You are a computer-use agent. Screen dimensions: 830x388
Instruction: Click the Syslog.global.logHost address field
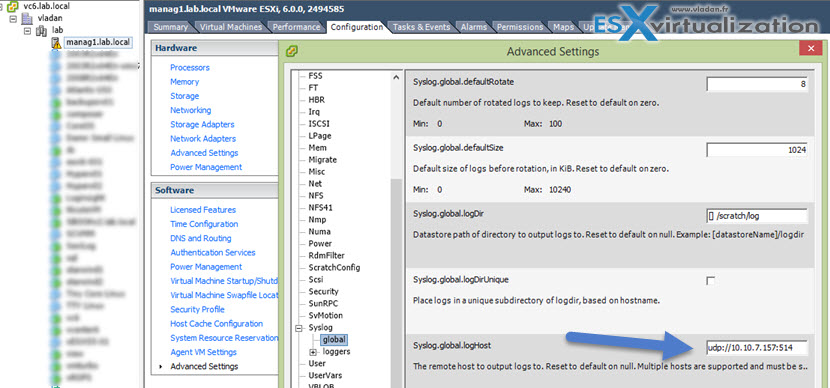click(x=757, y=348)
